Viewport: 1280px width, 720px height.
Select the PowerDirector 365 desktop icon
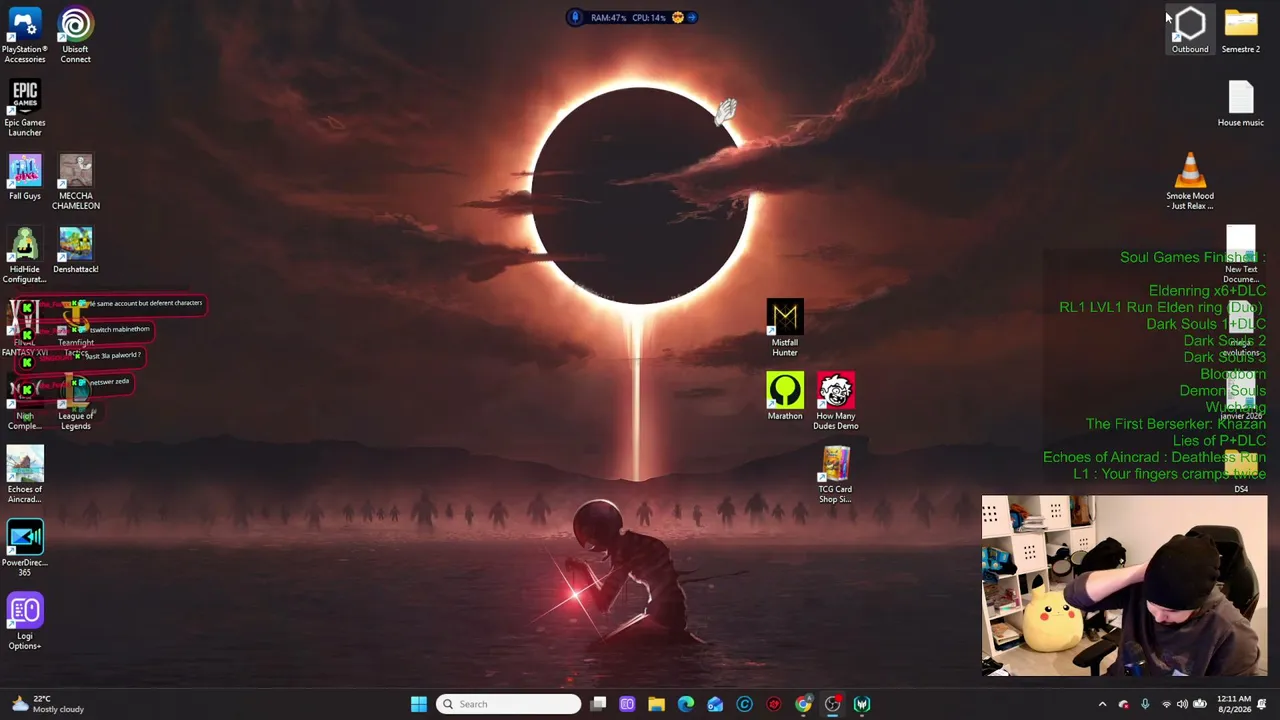click(25, 548)
